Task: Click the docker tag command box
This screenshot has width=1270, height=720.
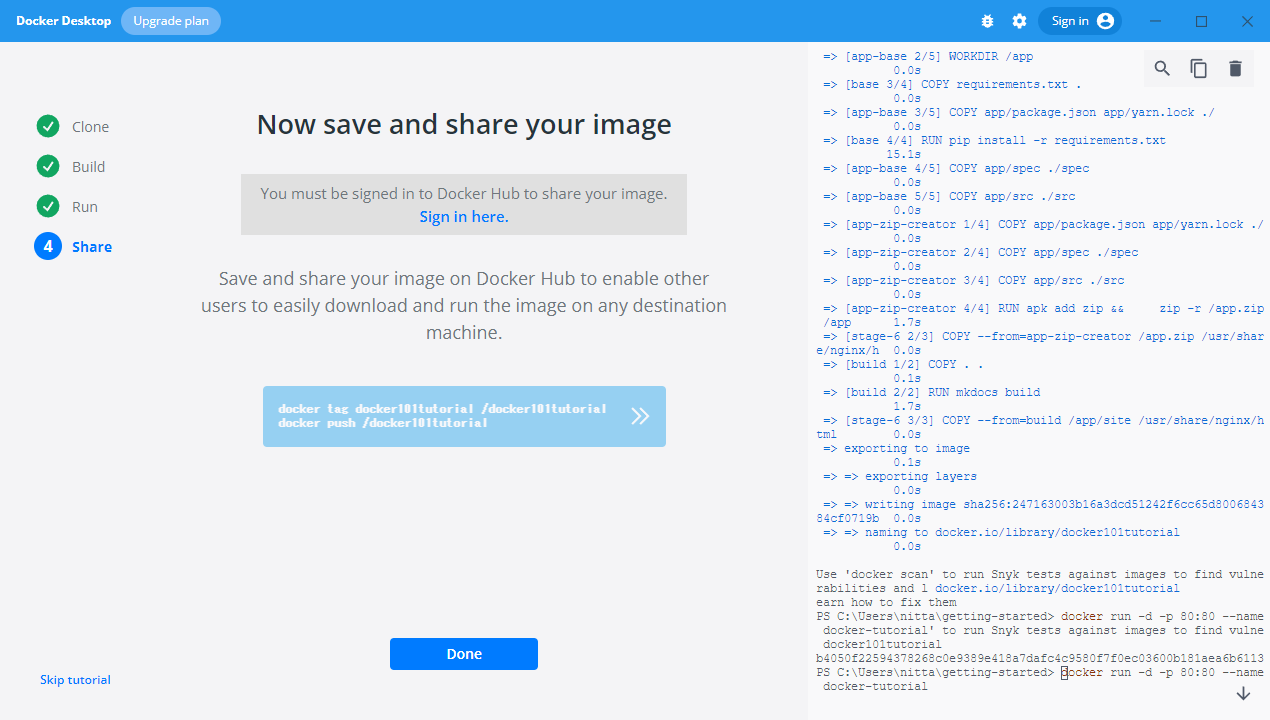Action: pyautogui.click(x=442, y=416)
